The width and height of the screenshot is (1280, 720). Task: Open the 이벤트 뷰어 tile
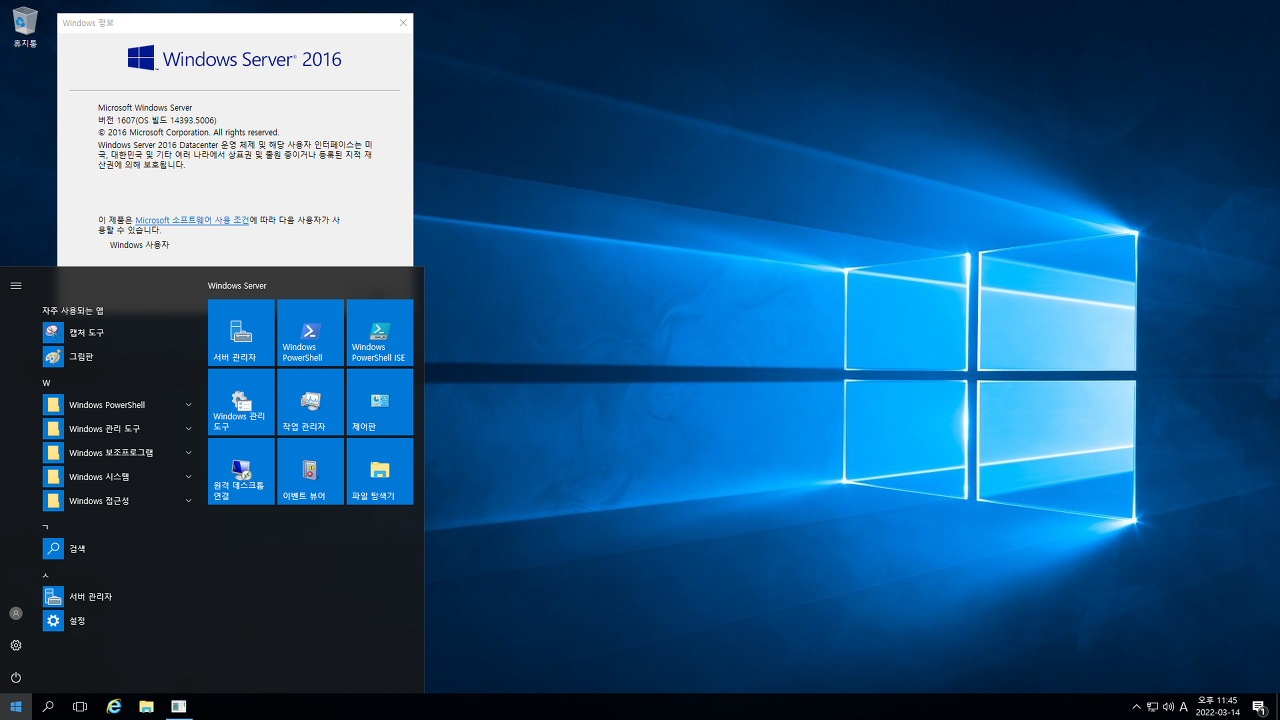point(310,471)
